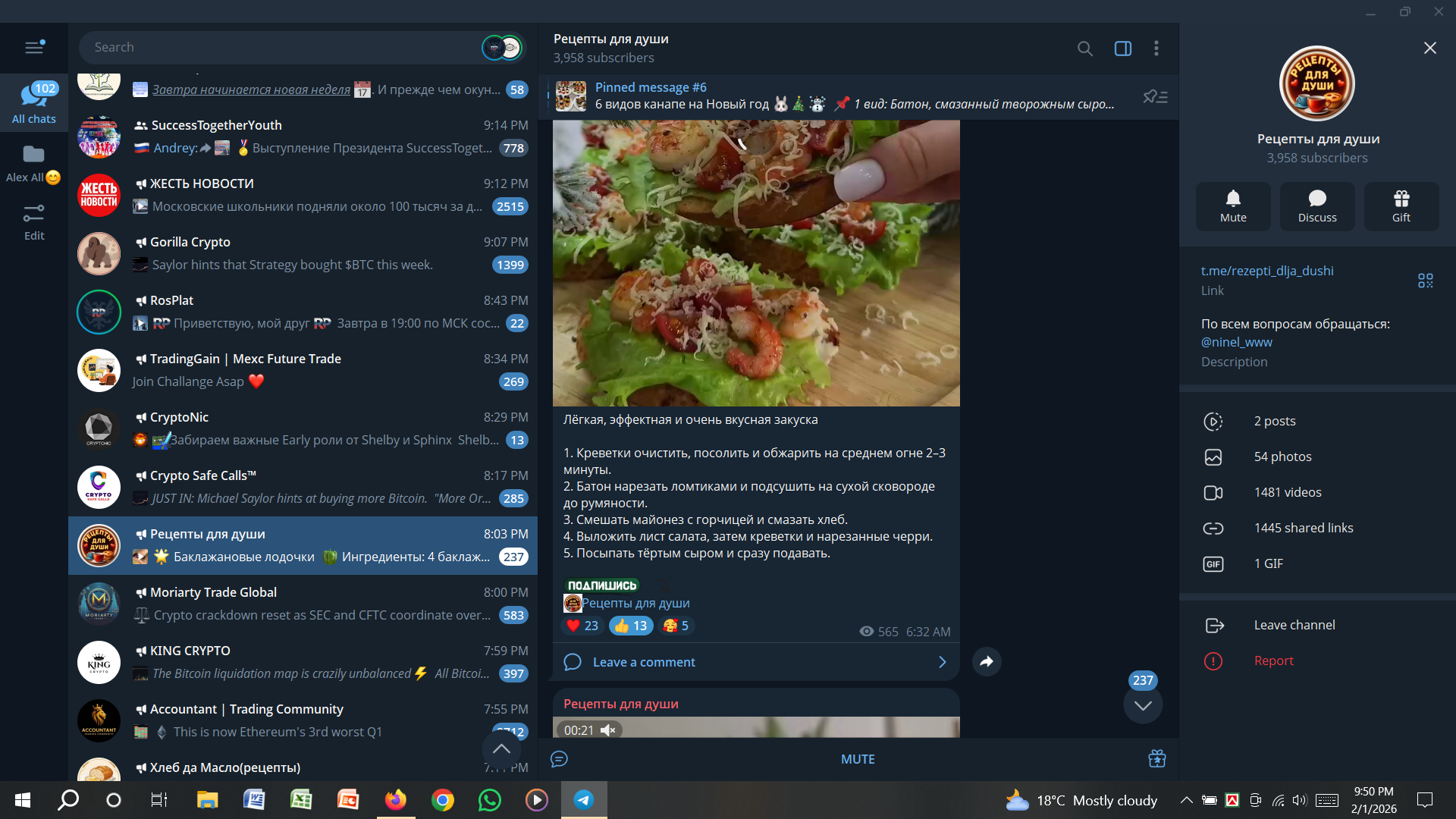The height and width of the screenshot is (819, 1456).
Task: Send a Gift from the channel profile
Action: (1401, 206)
